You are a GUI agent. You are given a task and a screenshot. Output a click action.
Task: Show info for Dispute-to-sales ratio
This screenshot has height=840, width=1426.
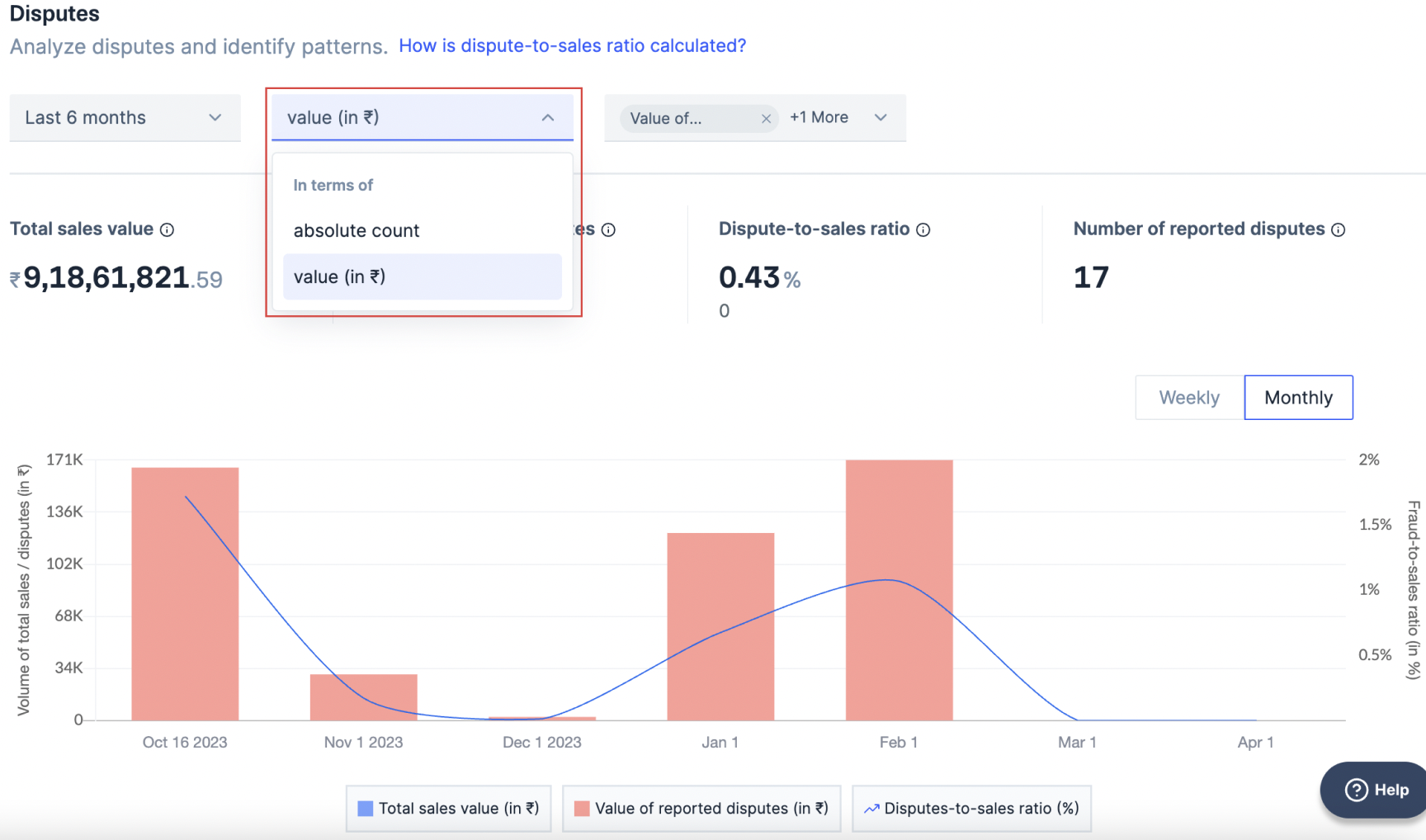pyautogui.click(x=923, y=230)
